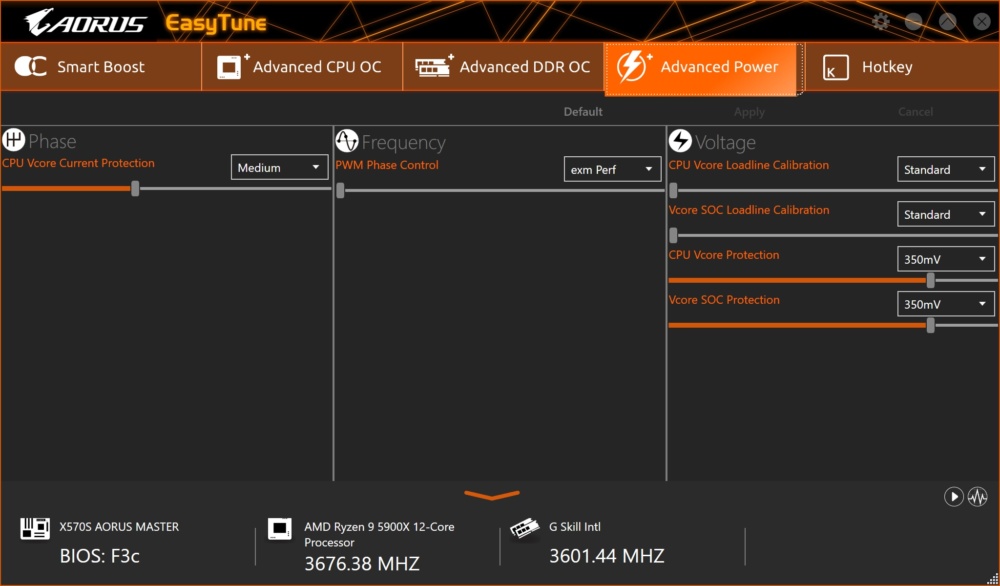Select the Advanced Power tab
The height and width of the screenshot is (586, 1000).
(x=704, y=69)
